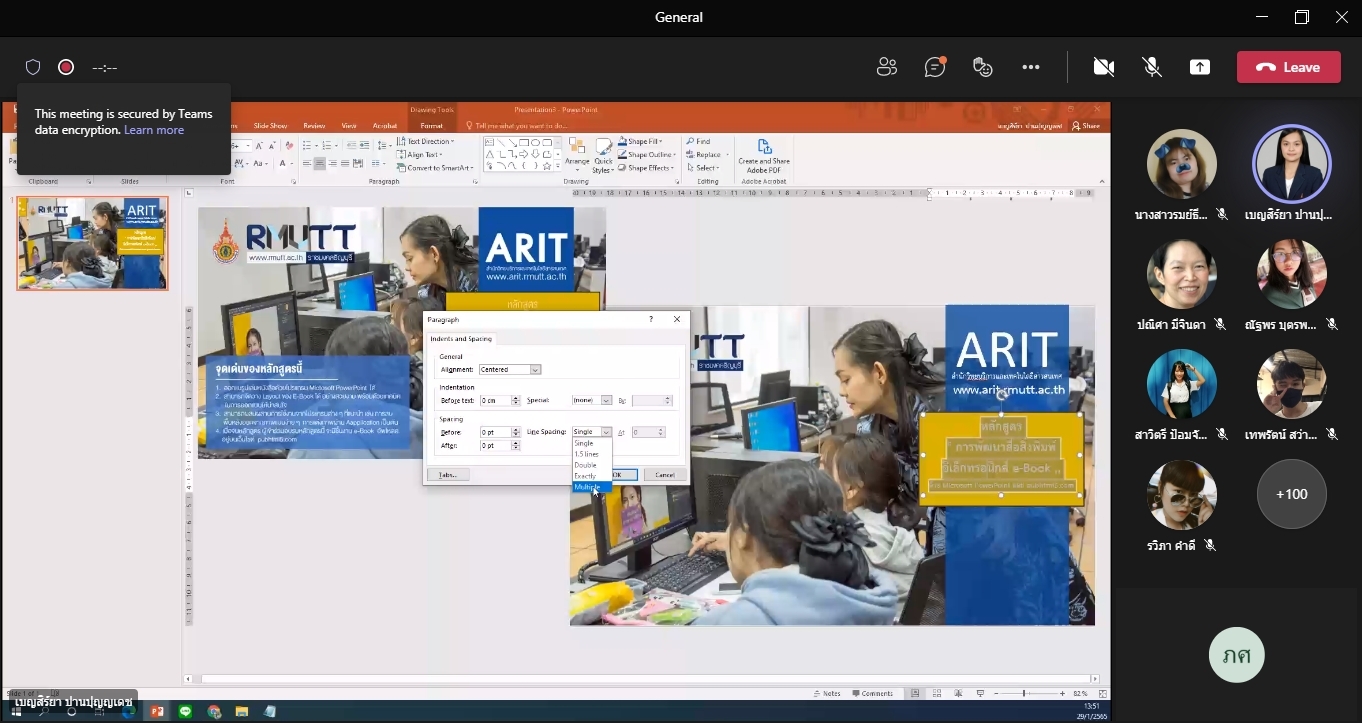Viewport: 1362px width, 723px height.
Task: Switch to the Format ribbon tab
Action: point(431,126)
